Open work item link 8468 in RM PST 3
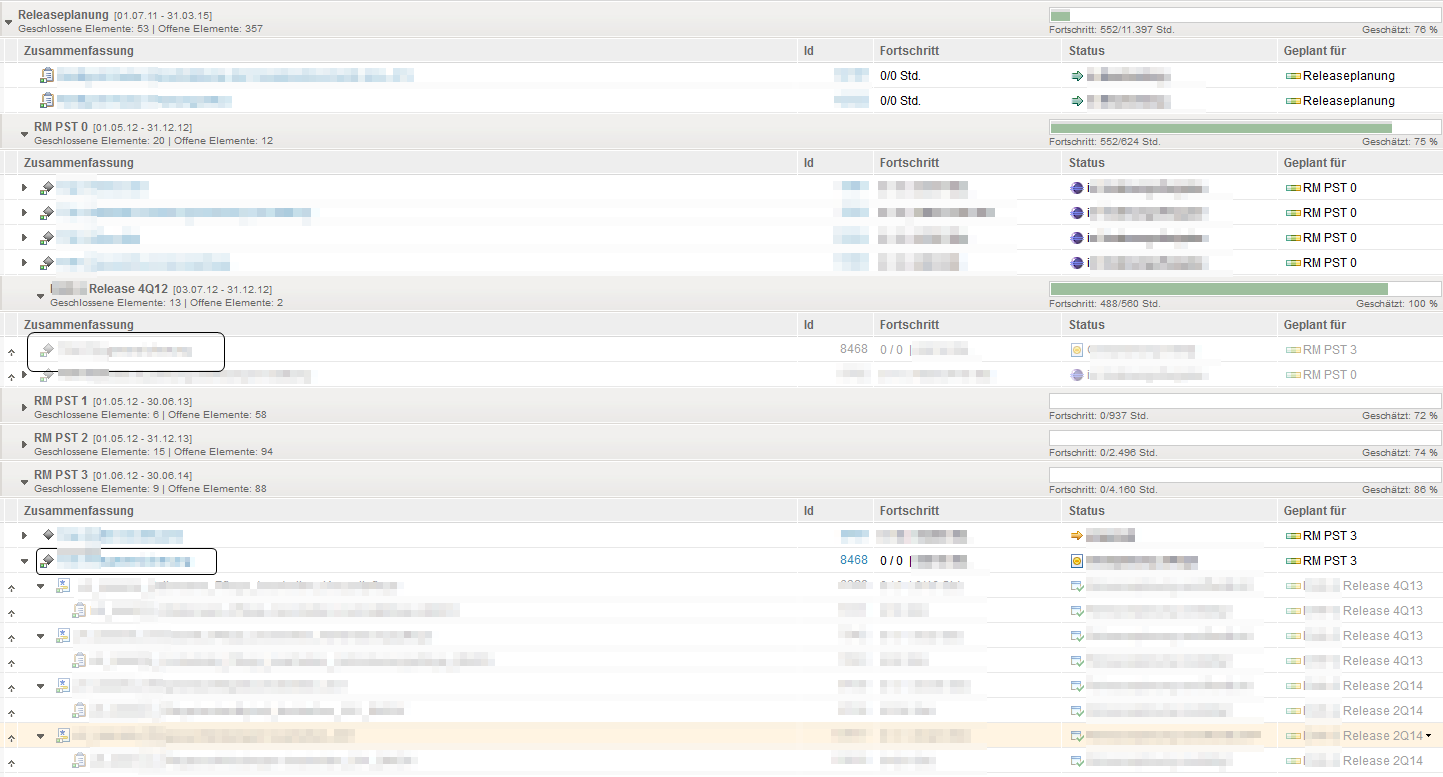 click(854, 561)
